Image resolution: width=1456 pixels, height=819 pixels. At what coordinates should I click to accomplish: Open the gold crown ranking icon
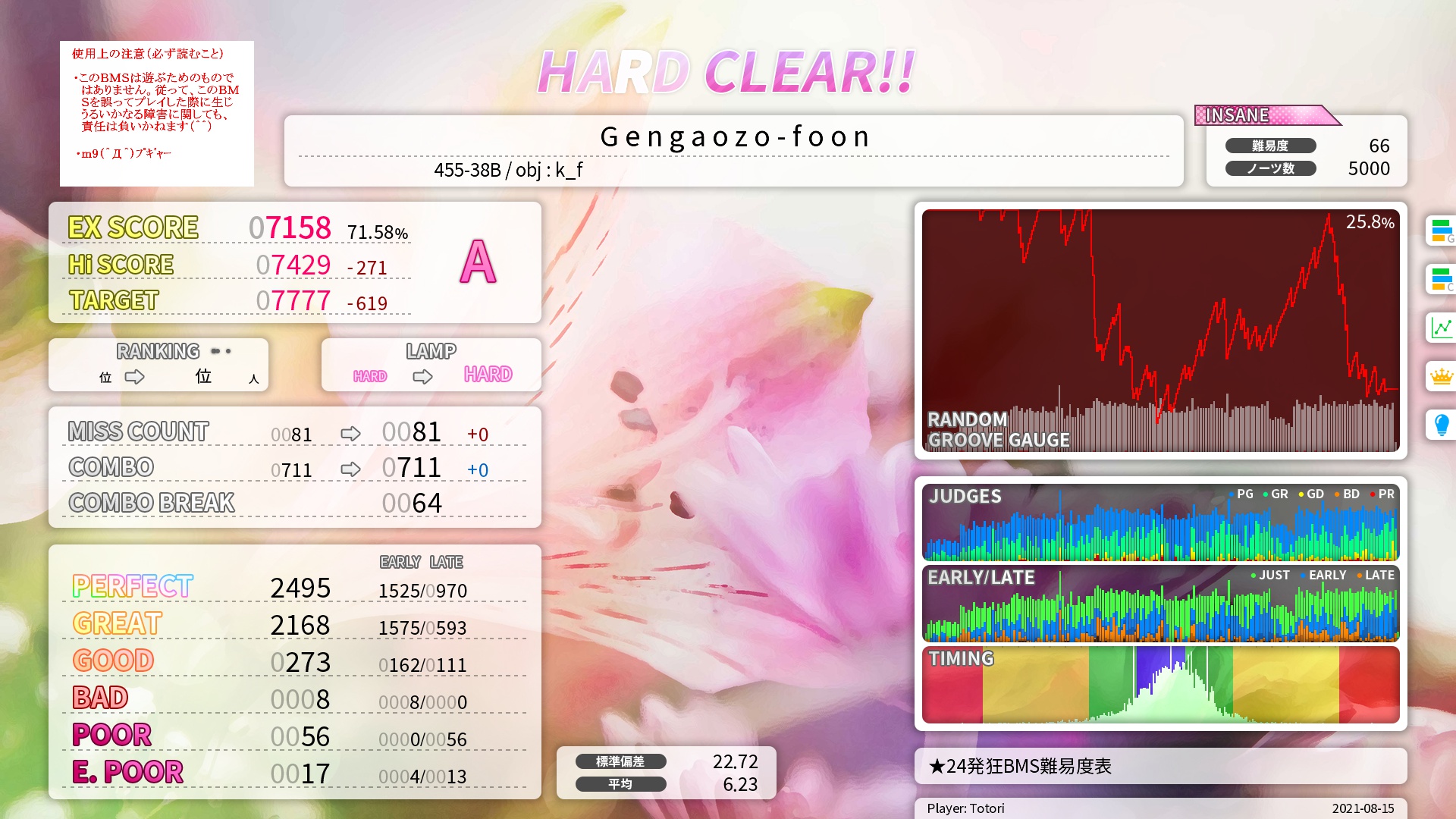(1441, 376)
